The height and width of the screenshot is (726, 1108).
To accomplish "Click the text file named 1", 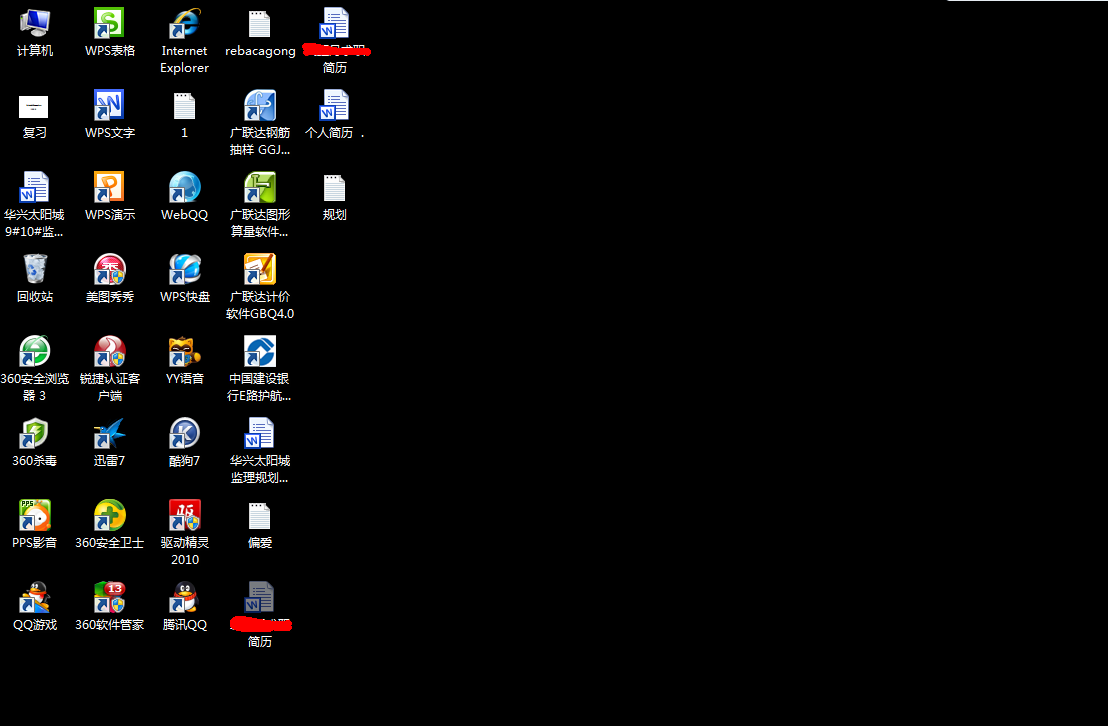I will click(x=184, y=105).
